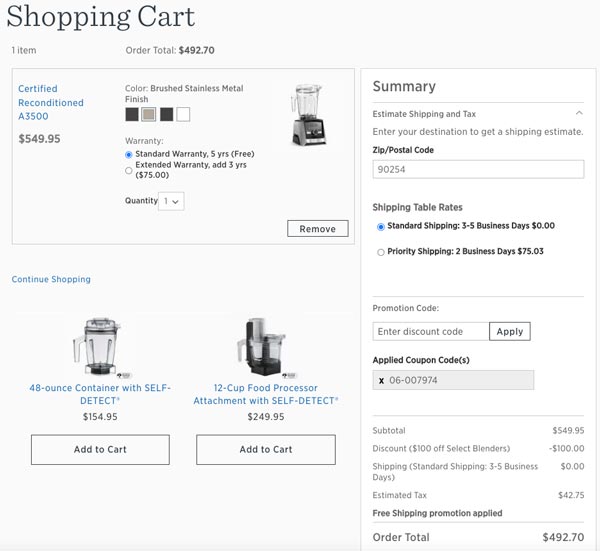Remove applied coupon code 06-007974

(x=381, y=380)
